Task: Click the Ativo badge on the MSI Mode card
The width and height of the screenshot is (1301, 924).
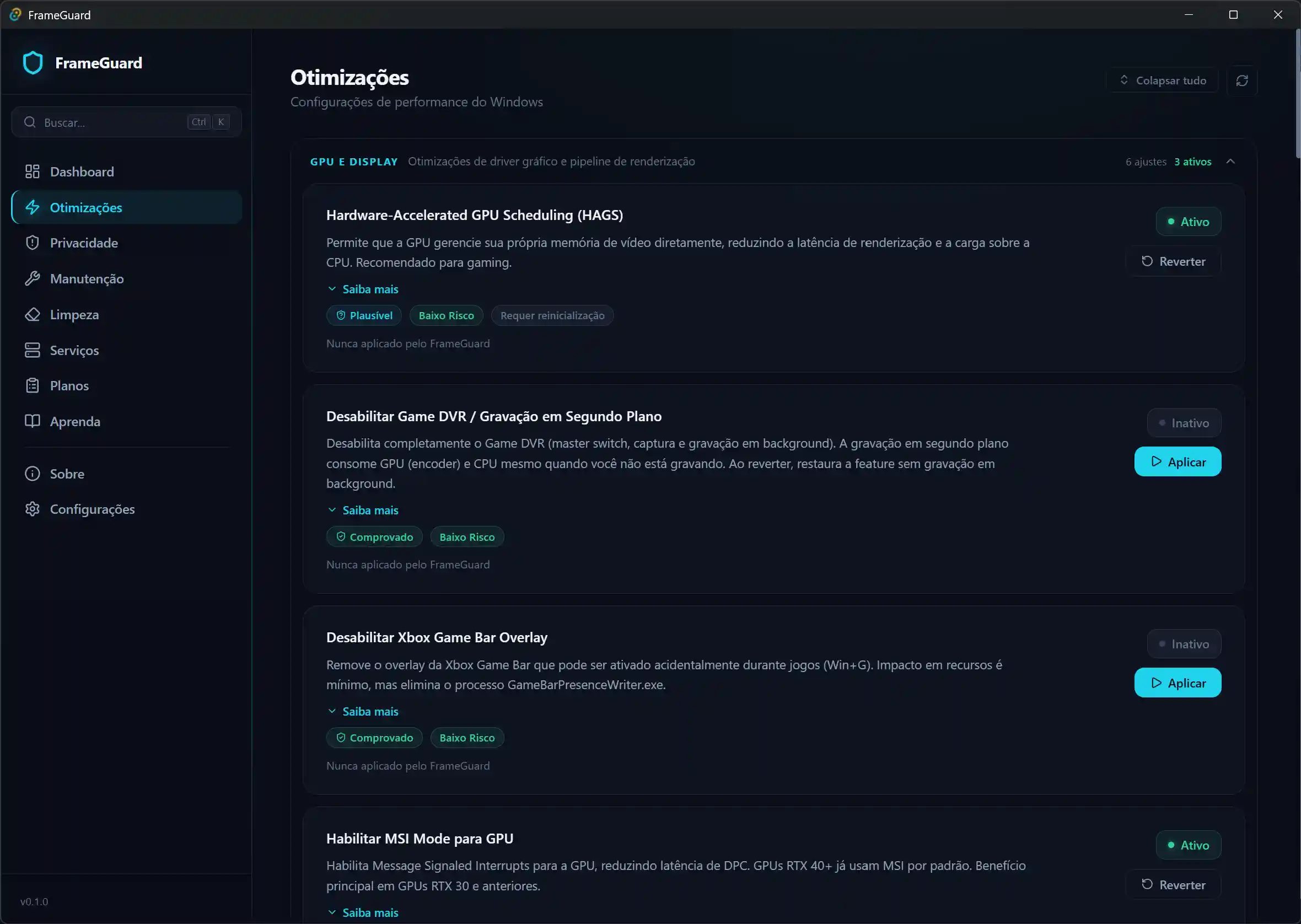Action: coord(1189,845)
